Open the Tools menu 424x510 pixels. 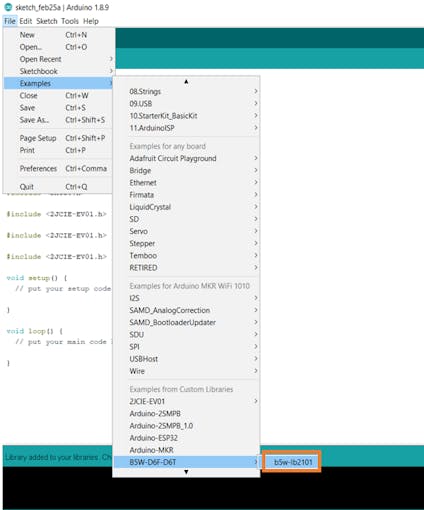70,21
